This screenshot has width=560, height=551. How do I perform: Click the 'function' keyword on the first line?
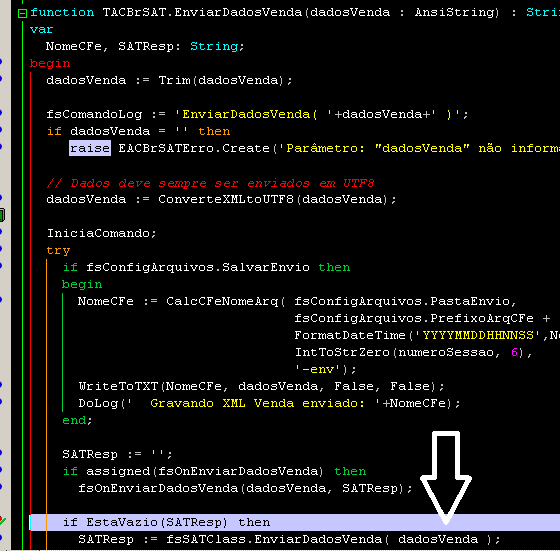(x=62, y=12)
